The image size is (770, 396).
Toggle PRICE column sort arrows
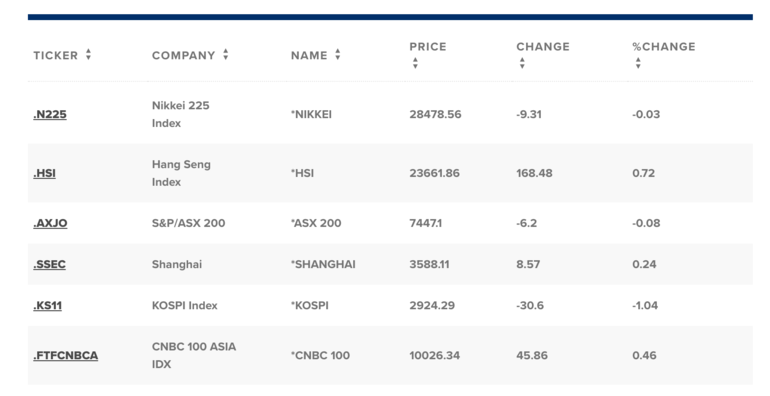tap(415, 63)
